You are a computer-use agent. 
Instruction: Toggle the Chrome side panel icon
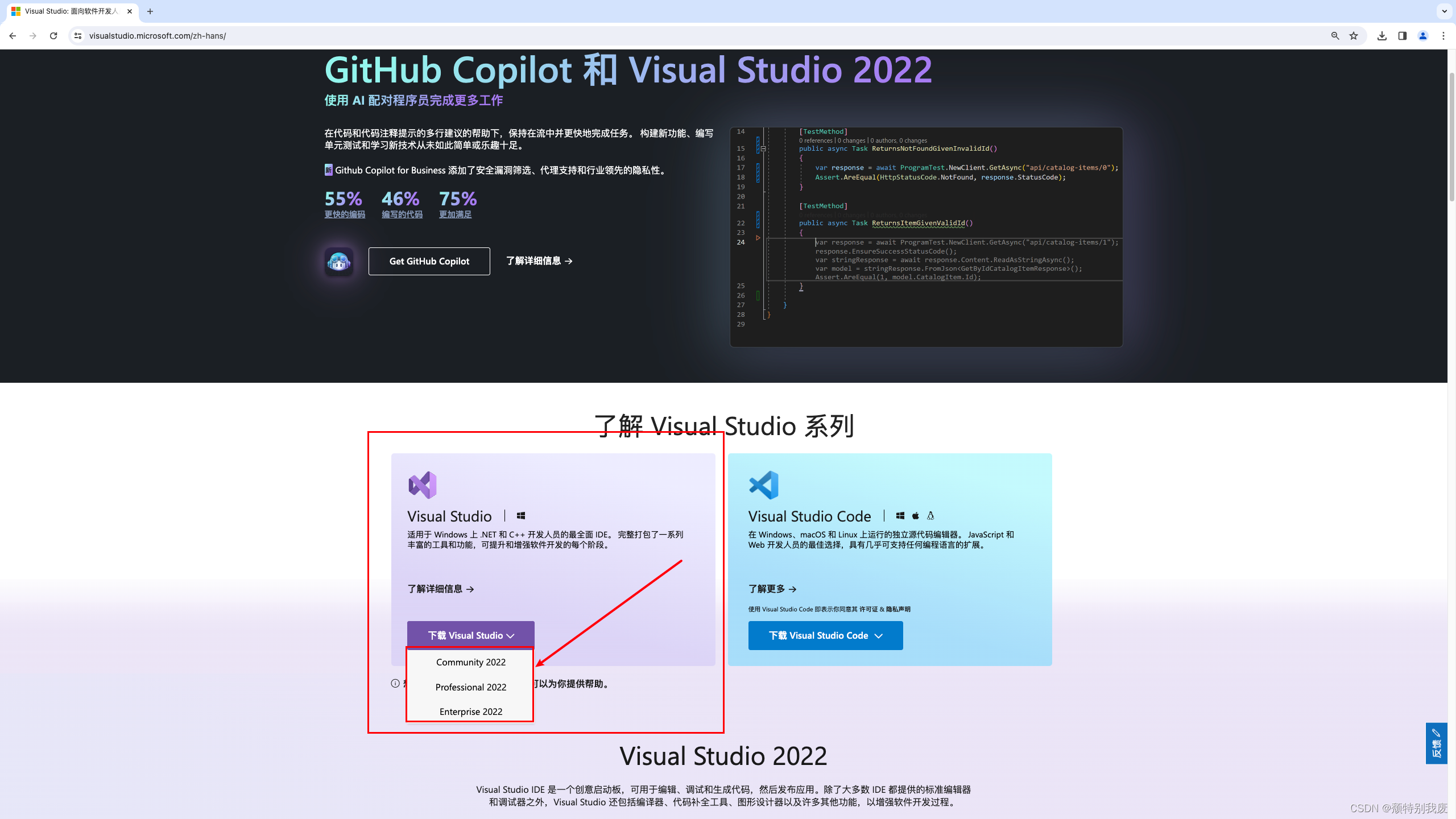click(1402, 35)
